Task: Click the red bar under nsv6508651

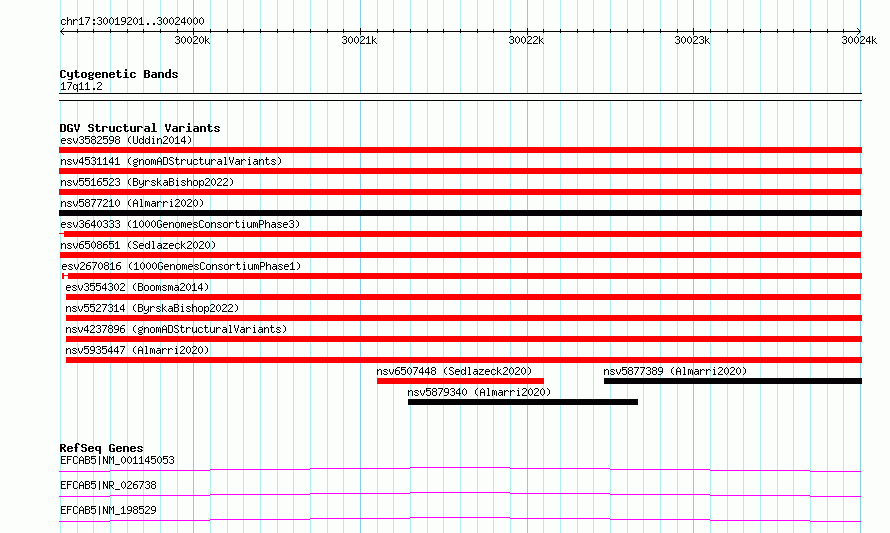Action: 460,255
